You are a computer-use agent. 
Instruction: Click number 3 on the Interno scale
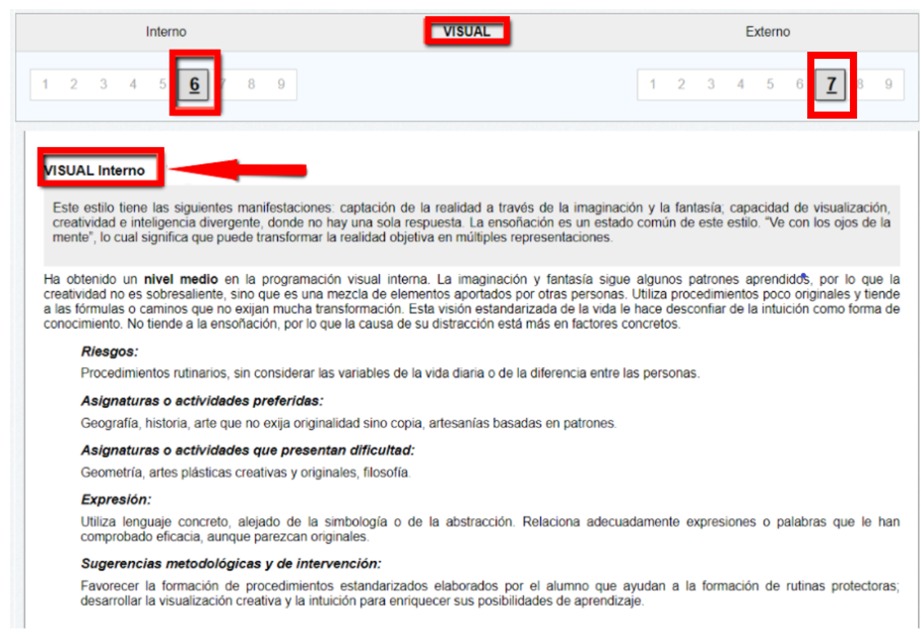point(103,85)
